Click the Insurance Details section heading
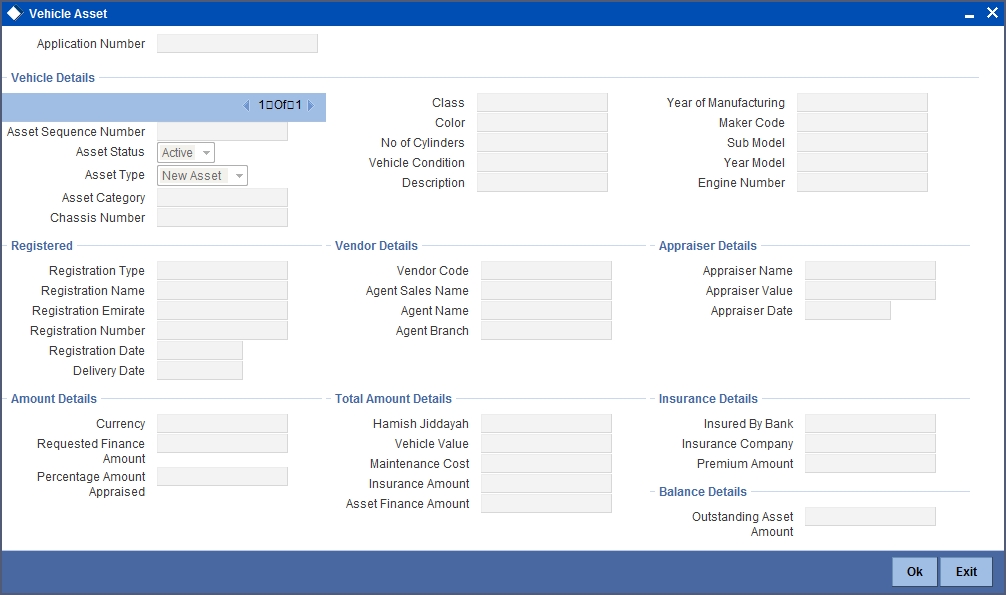Screen dimensions: 1006x595 [x=708, y=399]
